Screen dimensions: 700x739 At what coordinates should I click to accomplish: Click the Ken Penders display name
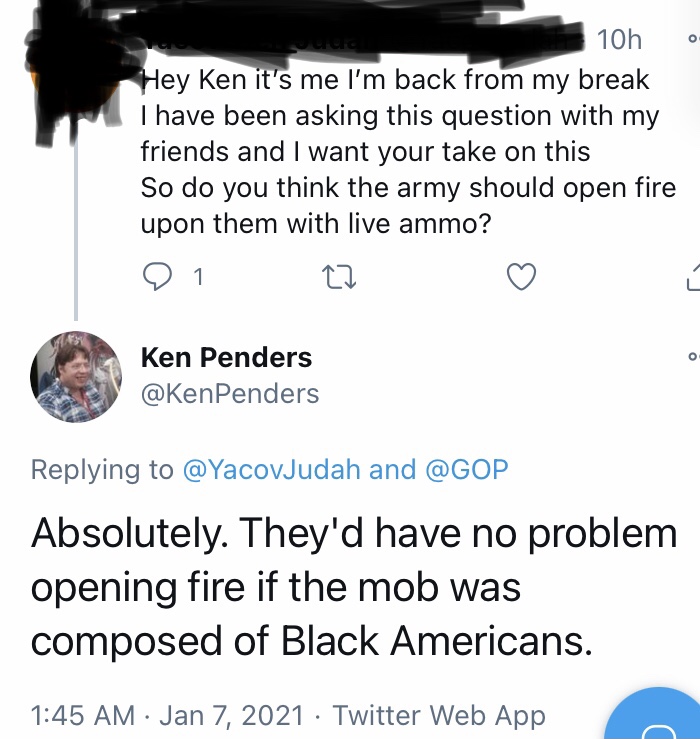point(226,357)
